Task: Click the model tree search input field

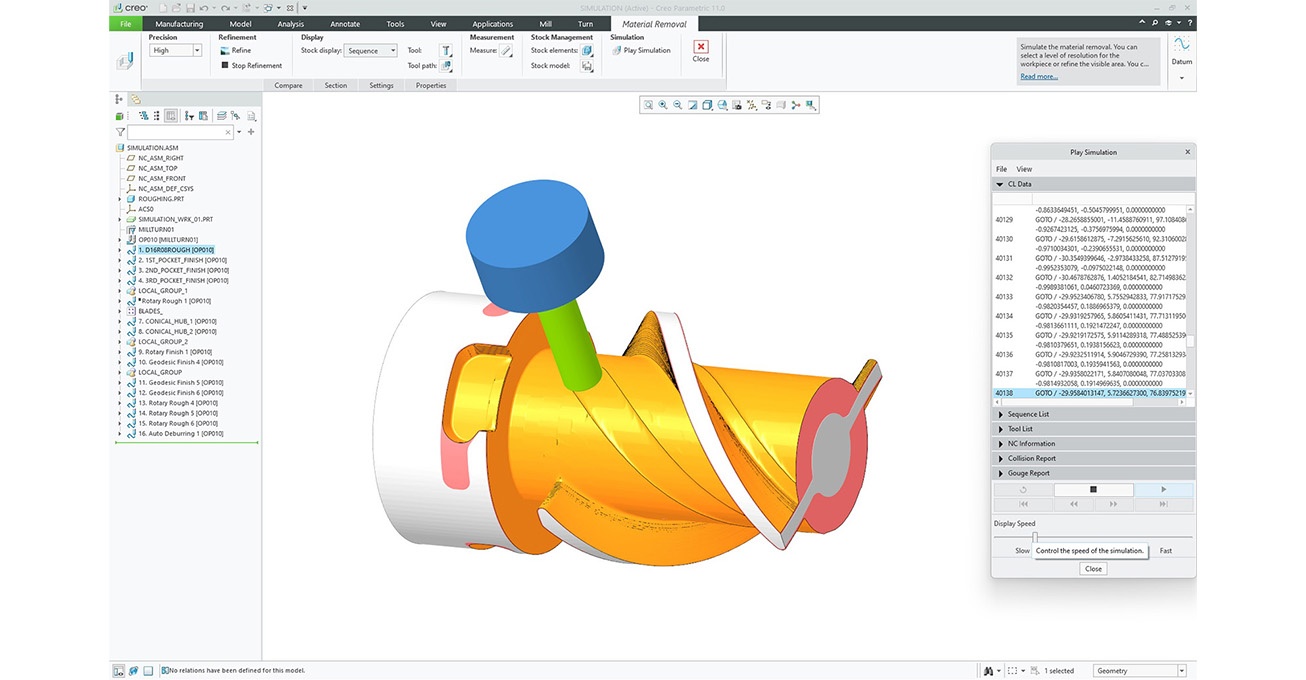Action: (180, 132)
